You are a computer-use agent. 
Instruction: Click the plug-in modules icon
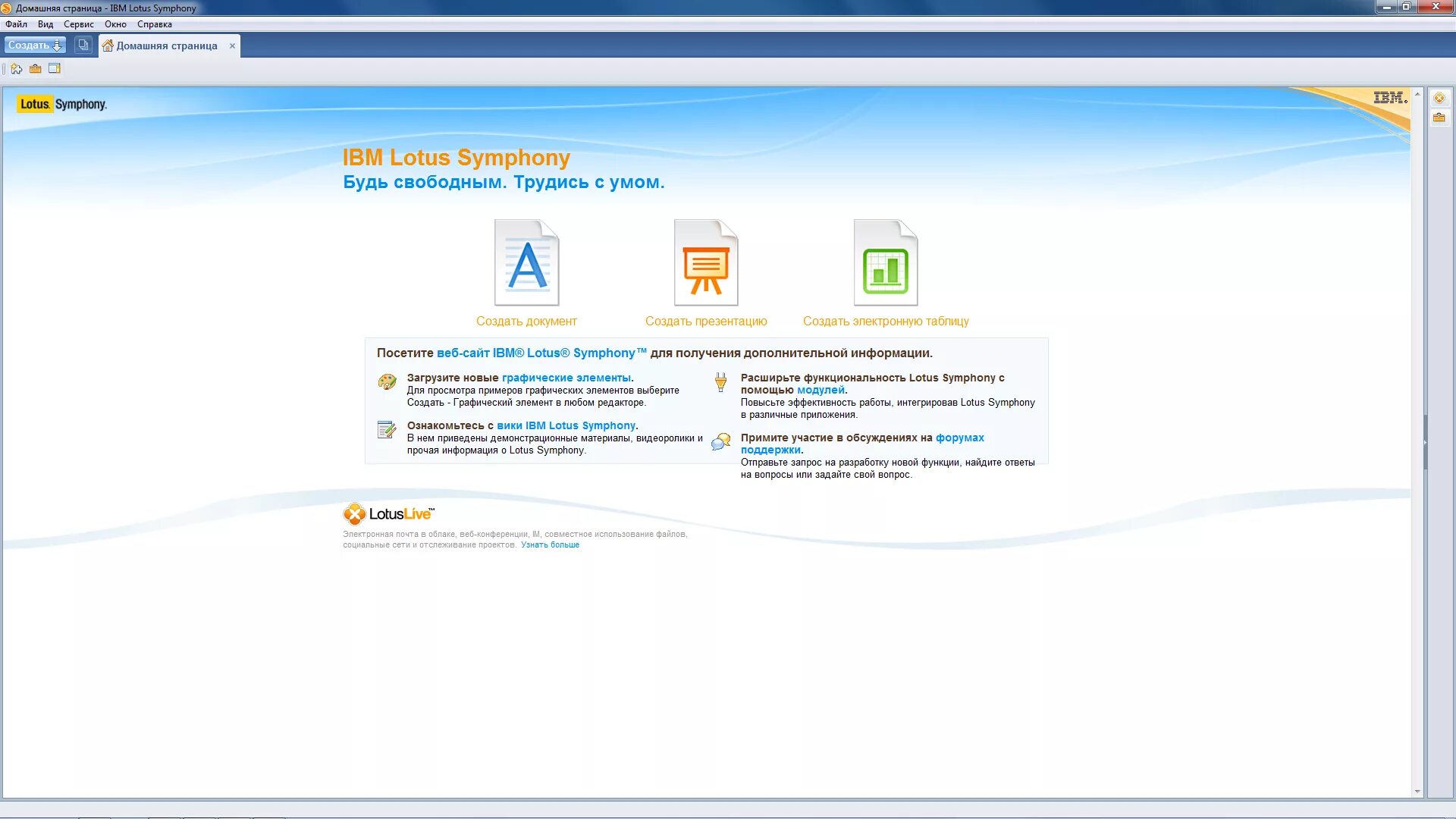(x=720, y=381)
